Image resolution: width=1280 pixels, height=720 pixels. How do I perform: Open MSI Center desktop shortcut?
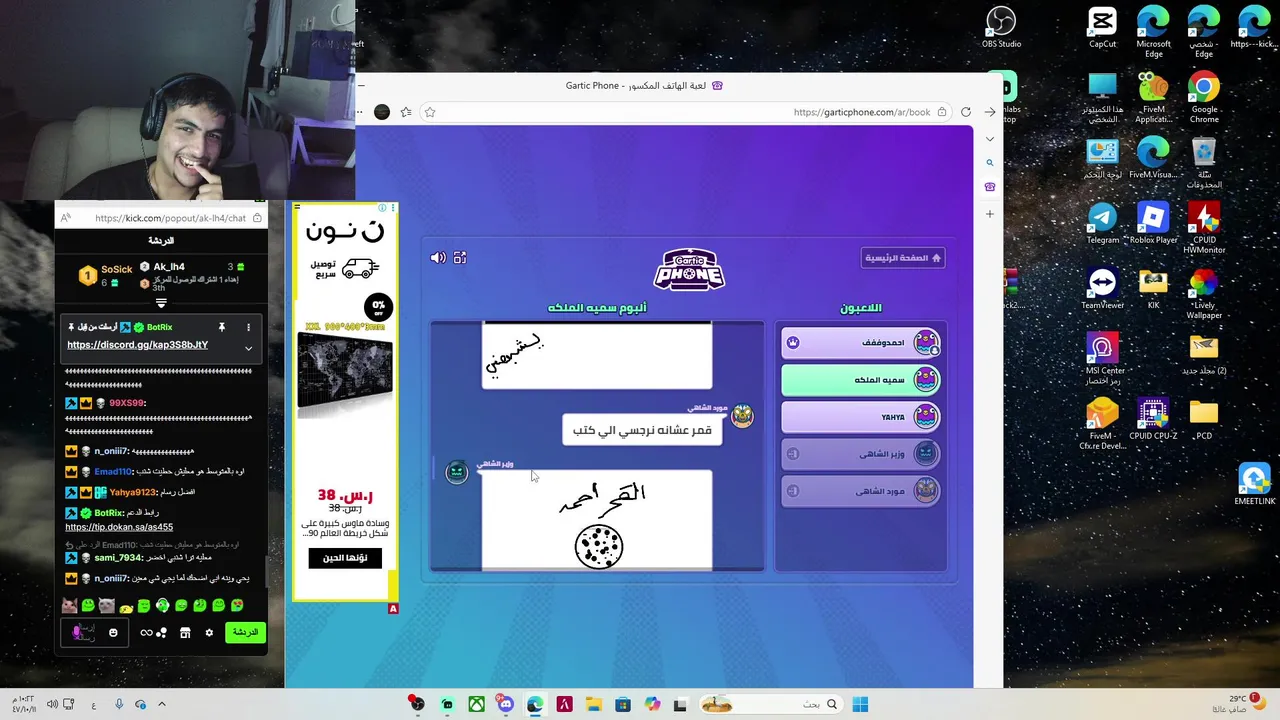pos(1102,358)
